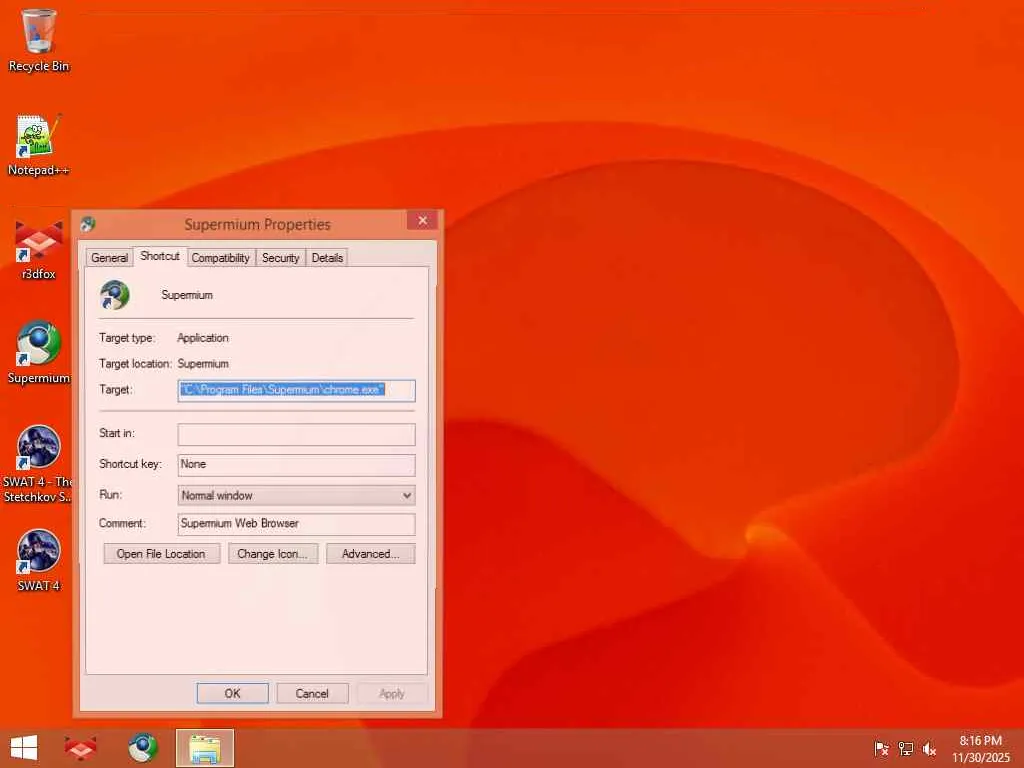Select the Shortcut tab
Image resolution: width=1024 pixels, height=768 pixels.
[x=160, y=256]
